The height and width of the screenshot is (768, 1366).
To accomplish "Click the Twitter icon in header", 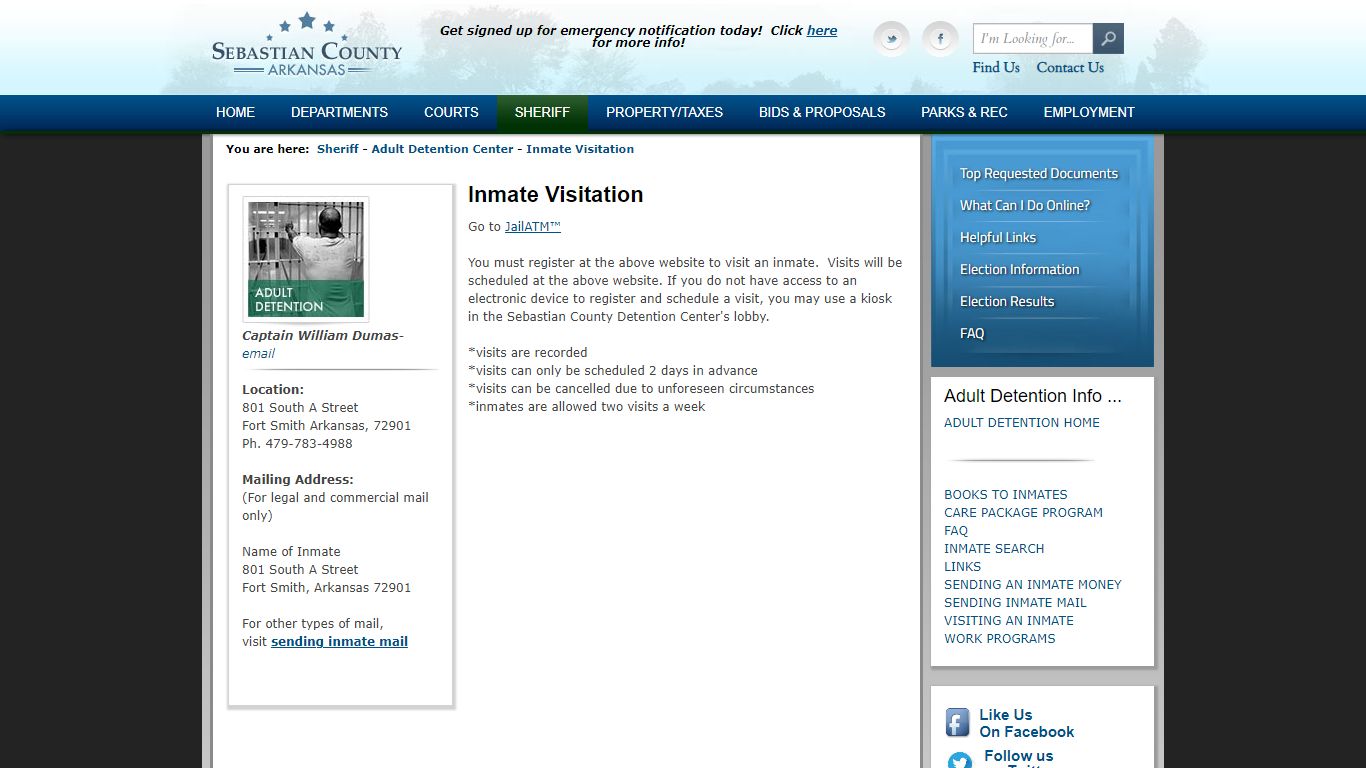I will click(891, 39).
